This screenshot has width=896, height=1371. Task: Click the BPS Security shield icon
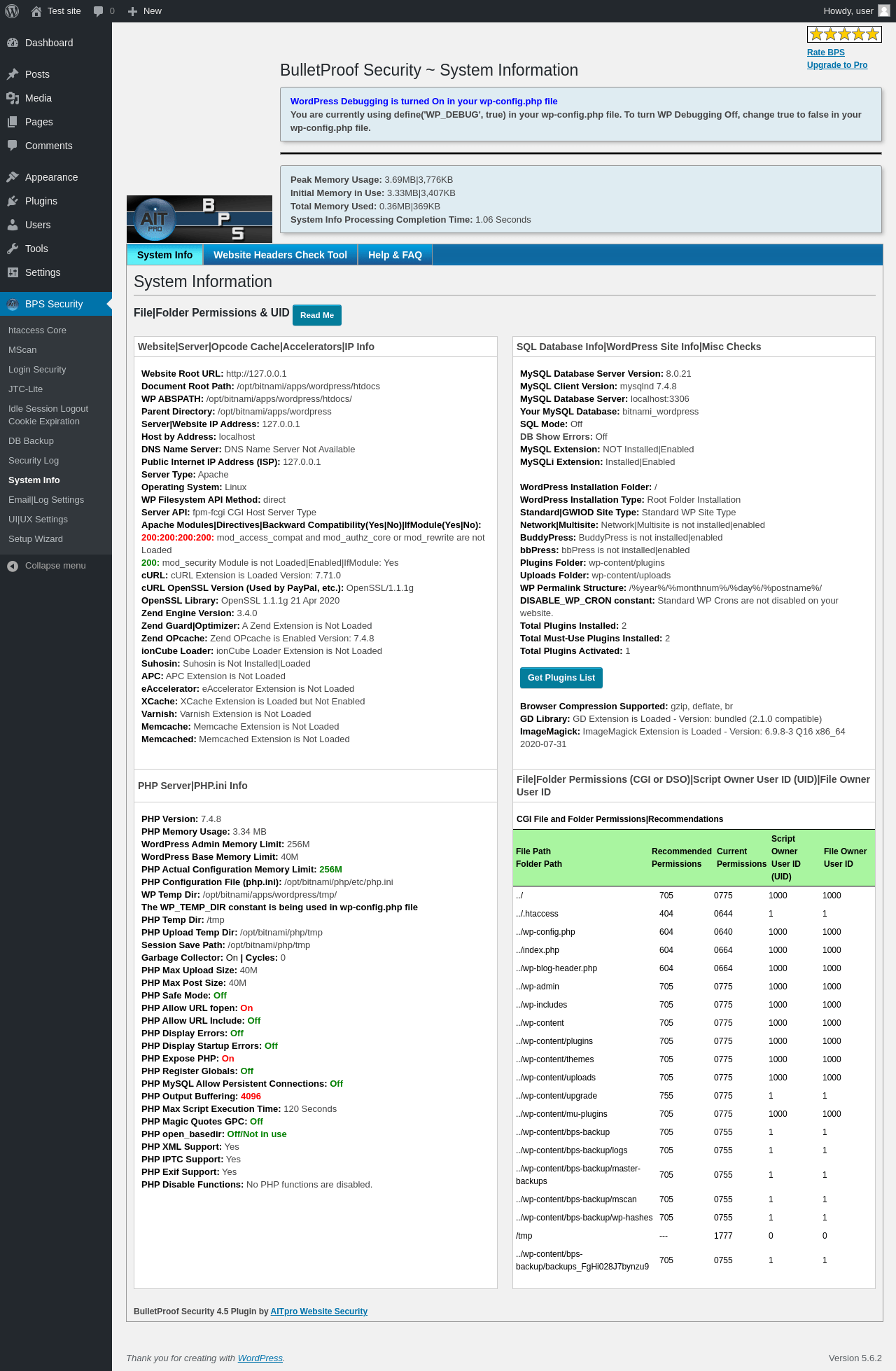(x=13, y=304)
